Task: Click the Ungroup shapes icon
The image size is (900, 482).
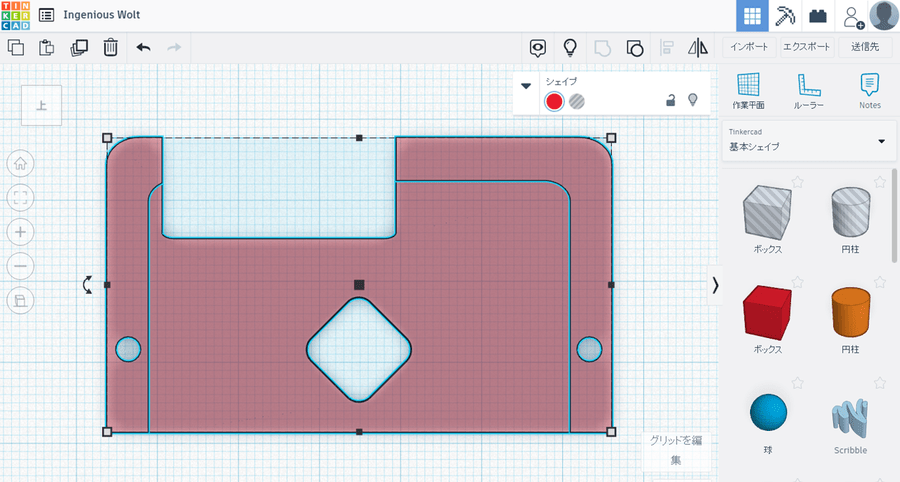Action: click(x=634, y=48)
